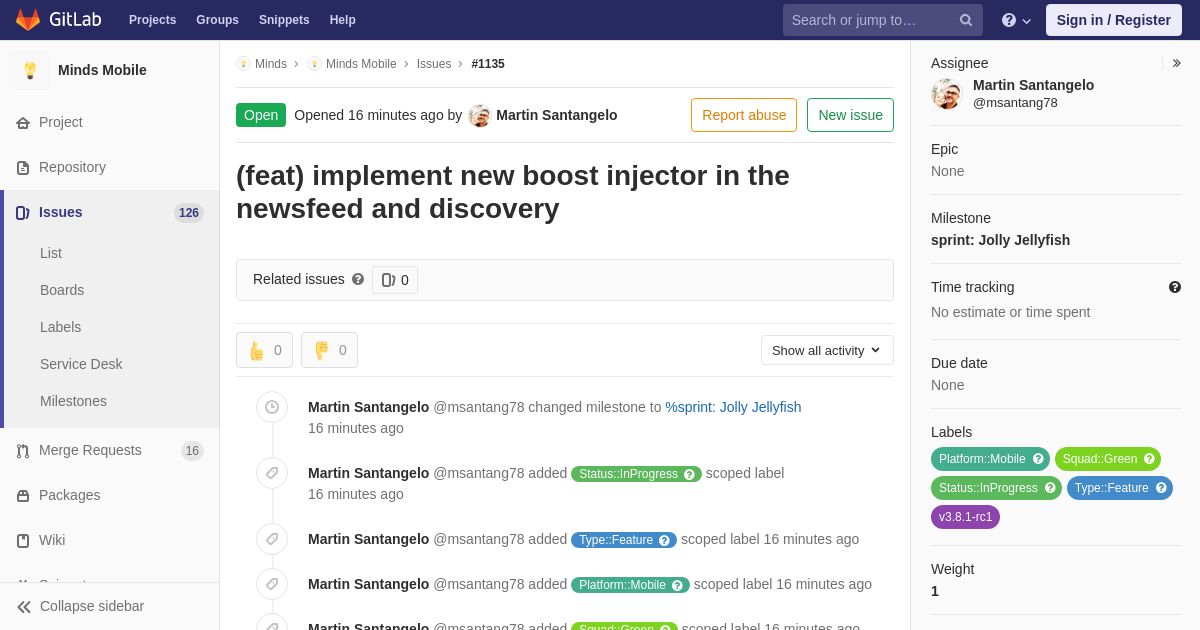The image size is (1200, 630).
Task: Open Boards under Issues
Action: click(x=62, y=290)
